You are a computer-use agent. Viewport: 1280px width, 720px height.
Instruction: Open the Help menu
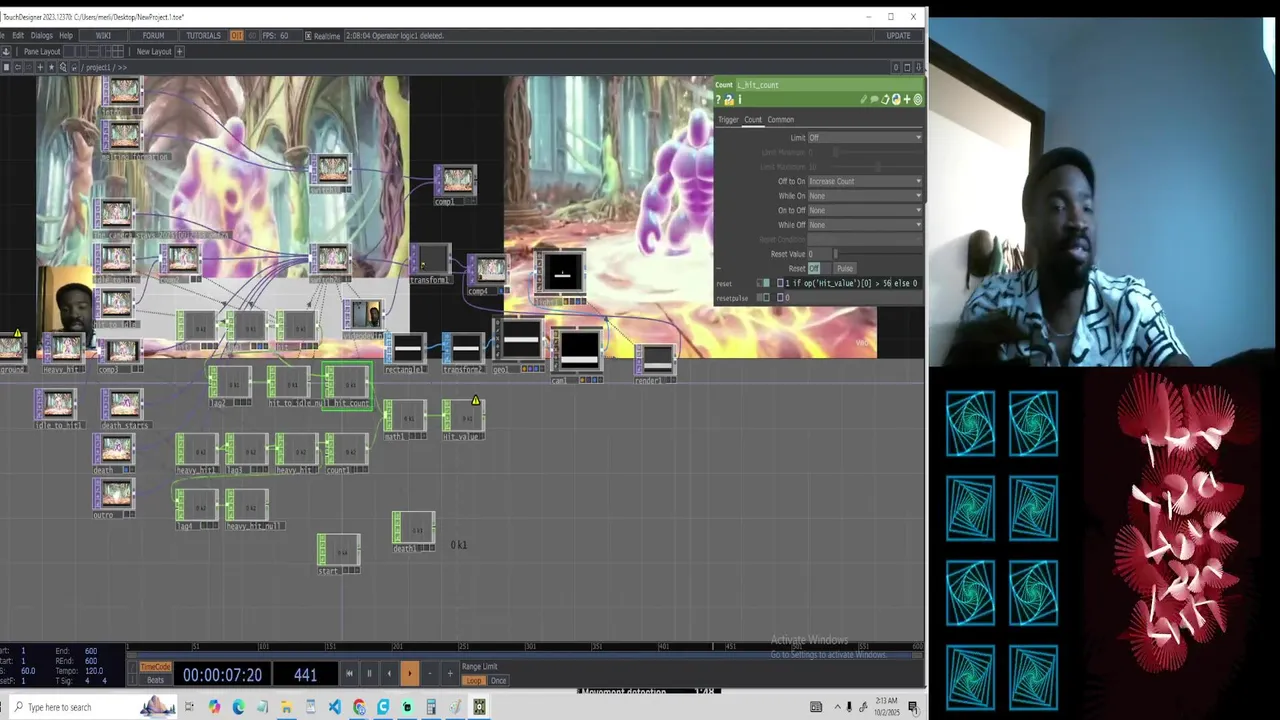coord(66,36)
